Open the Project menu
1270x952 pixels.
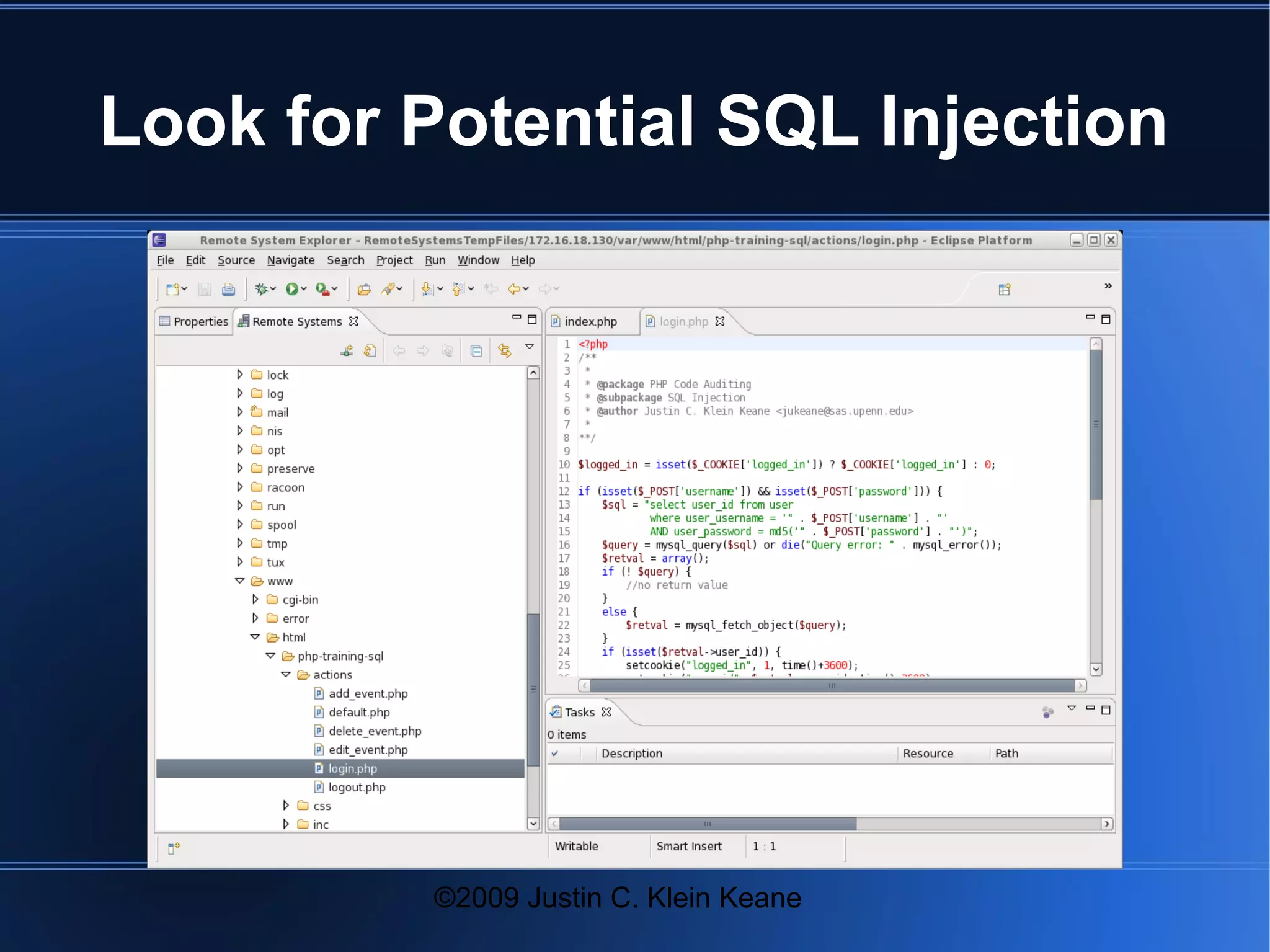(394, 260)
